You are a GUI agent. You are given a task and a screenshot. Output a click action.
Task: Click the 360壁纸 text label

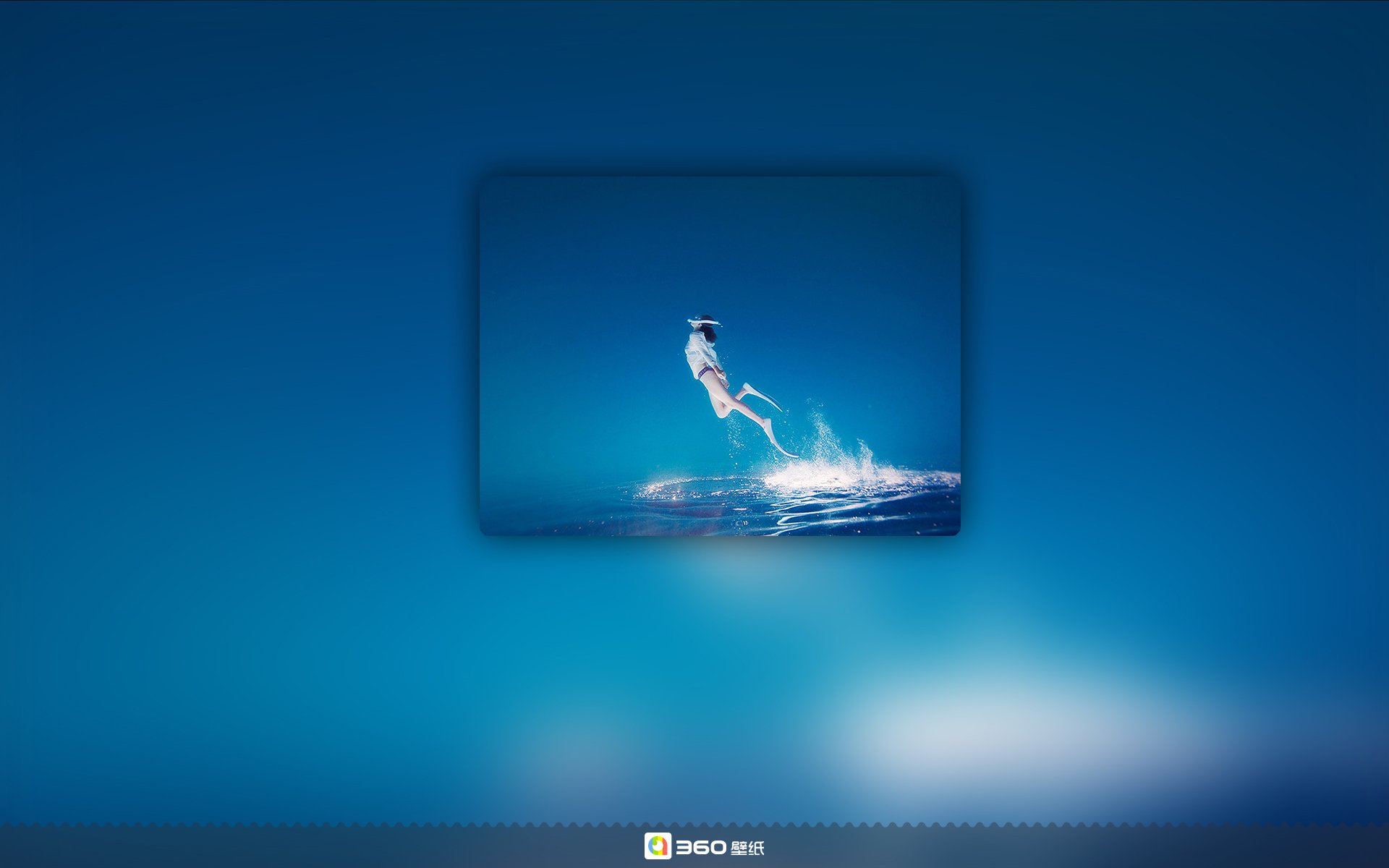(720, 847)
